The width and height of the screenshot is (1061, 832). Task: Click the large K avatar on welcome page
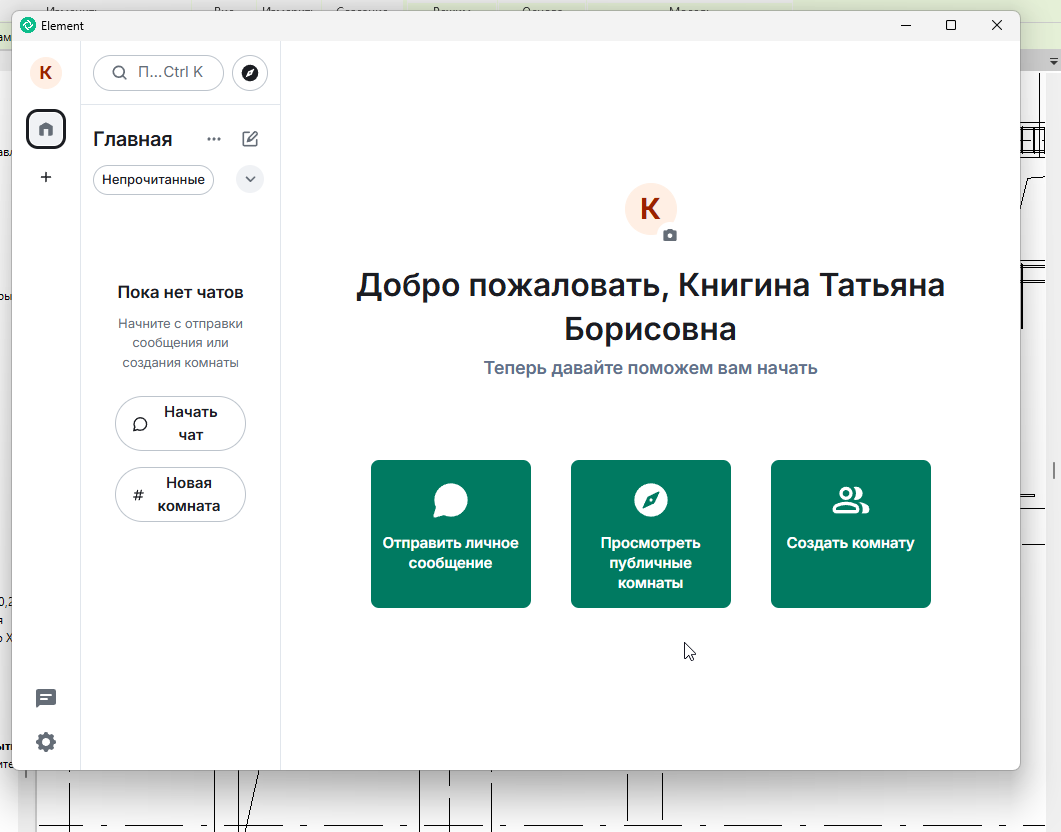[650, 209]
